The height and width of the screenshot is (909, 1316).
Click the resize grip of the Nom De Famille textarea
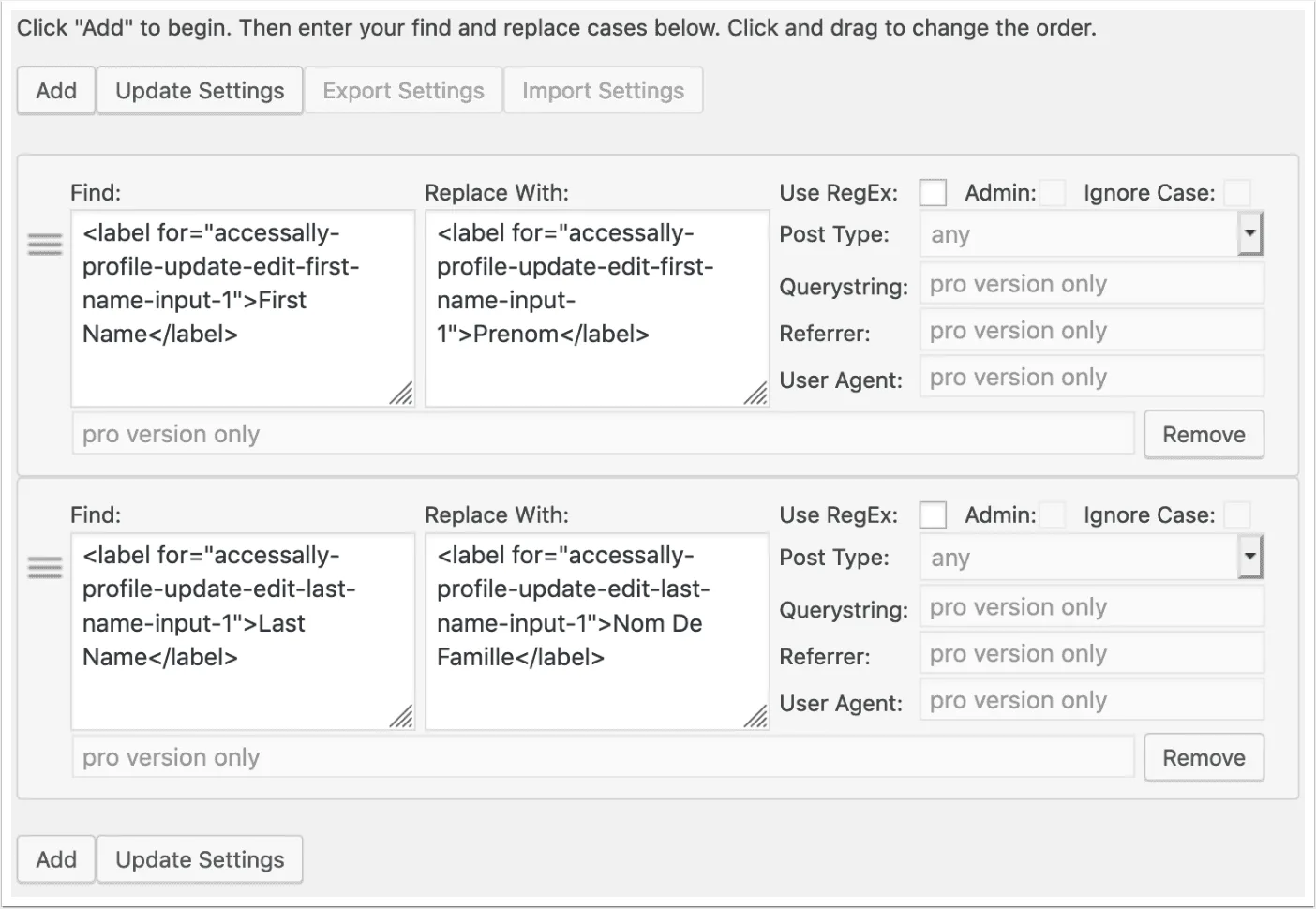[x=755, y=717]
